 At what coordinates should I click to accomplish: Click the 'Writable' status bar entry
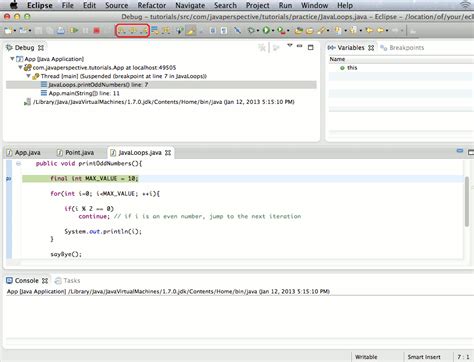click(x=366, y=357)
